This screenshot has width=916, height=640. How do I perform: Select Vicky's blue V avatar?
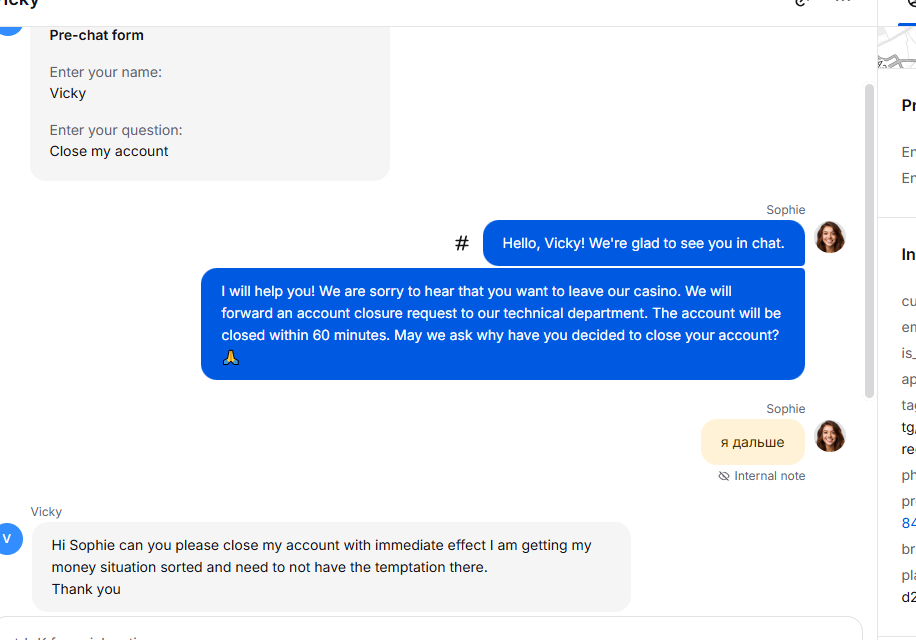pyautogui.click(x=8, y=538)
